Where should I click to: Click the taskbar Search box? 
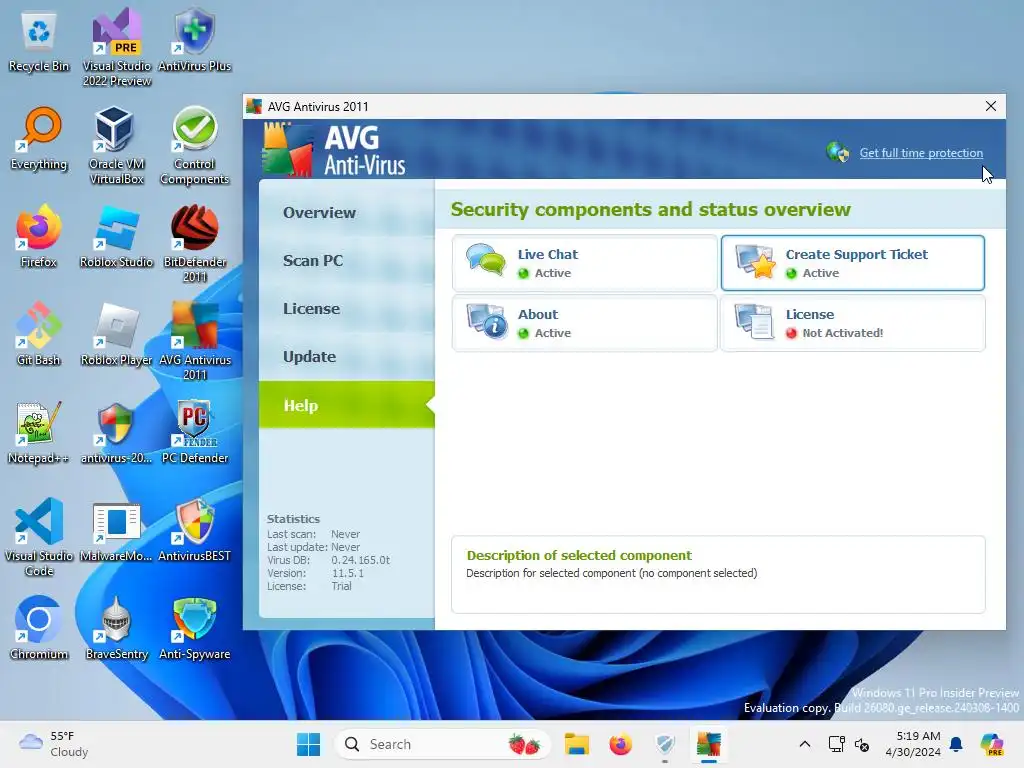pos(443,744)
